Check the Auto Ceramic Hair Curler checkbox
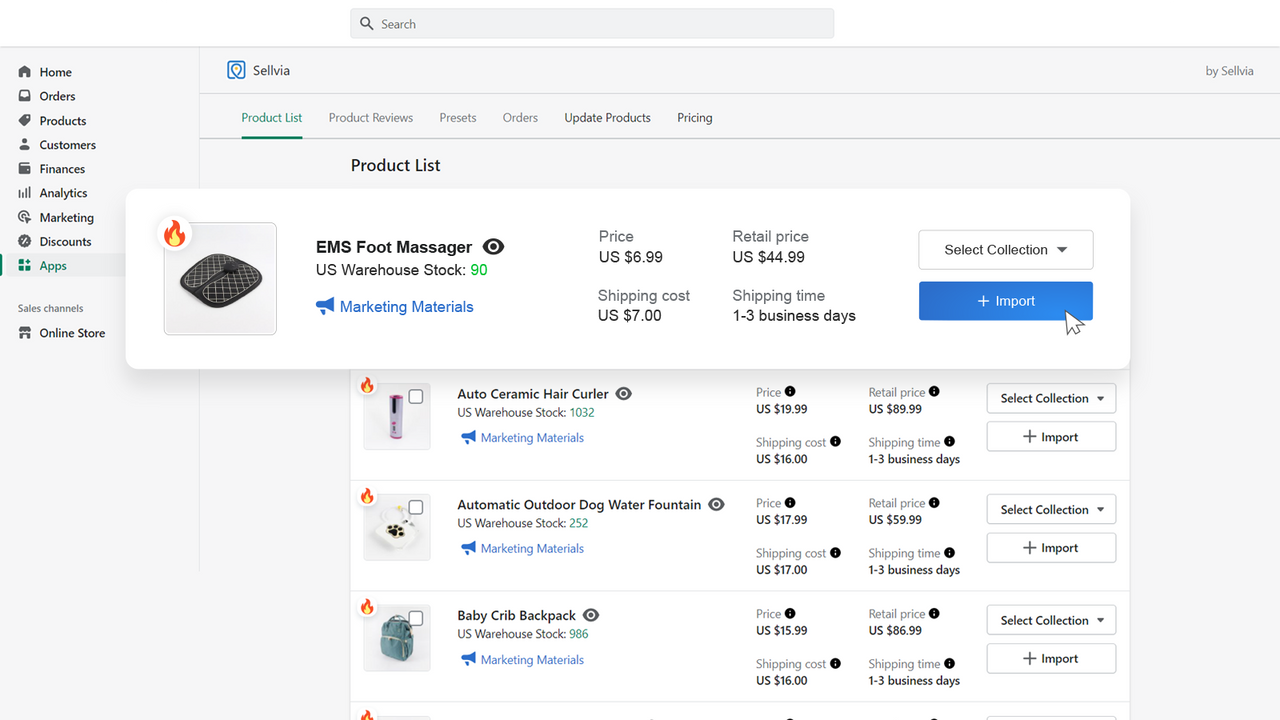This screenshot has width=1280, height=720. (x=415, y=394)
